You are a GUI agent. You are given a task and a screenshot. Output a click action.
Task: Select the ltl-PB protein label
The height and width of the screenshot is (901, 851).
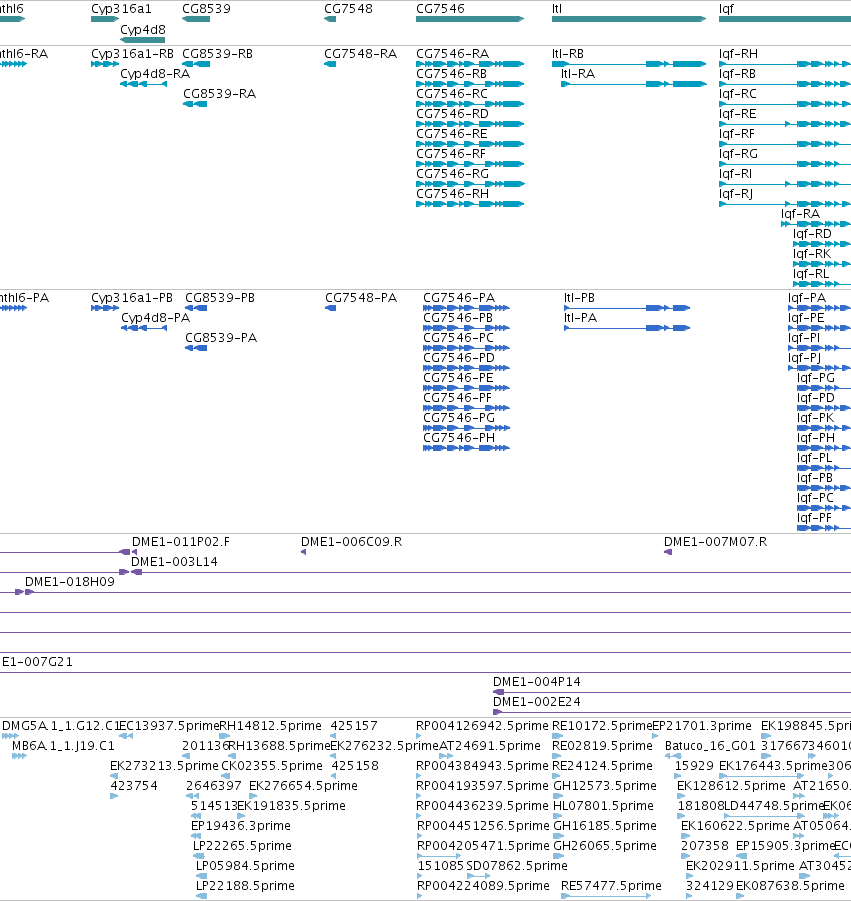click(x=579, y=298)
